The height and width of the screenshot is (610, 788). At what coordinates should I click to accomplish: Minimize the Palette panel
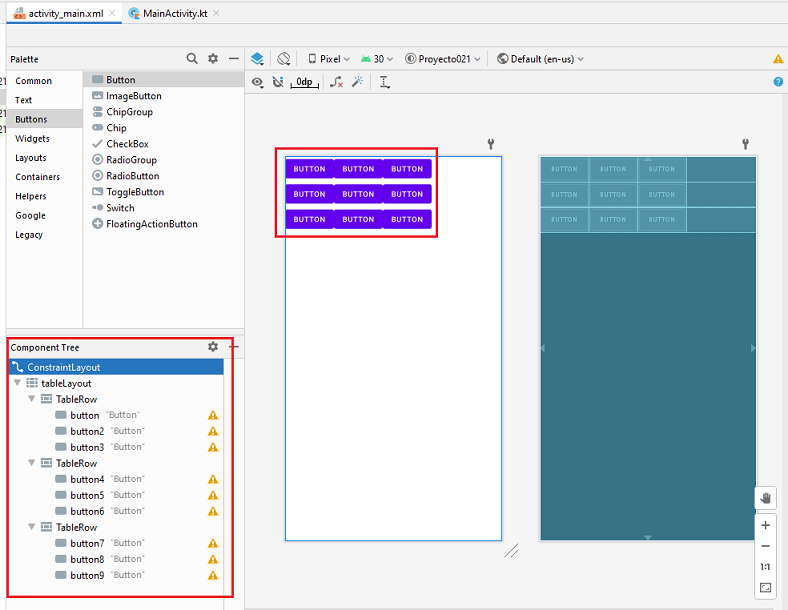(234, 58)
